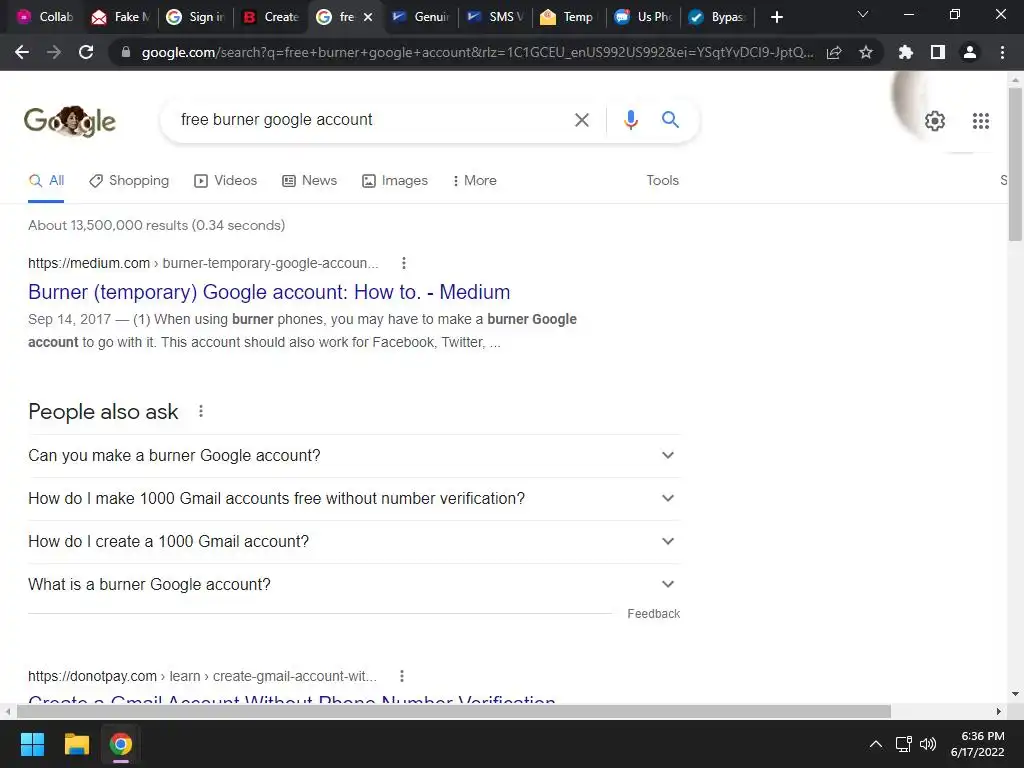Switch to the Fake M tab
The width and height of the screenshot is (1024, 768).
tap(120, 17)
